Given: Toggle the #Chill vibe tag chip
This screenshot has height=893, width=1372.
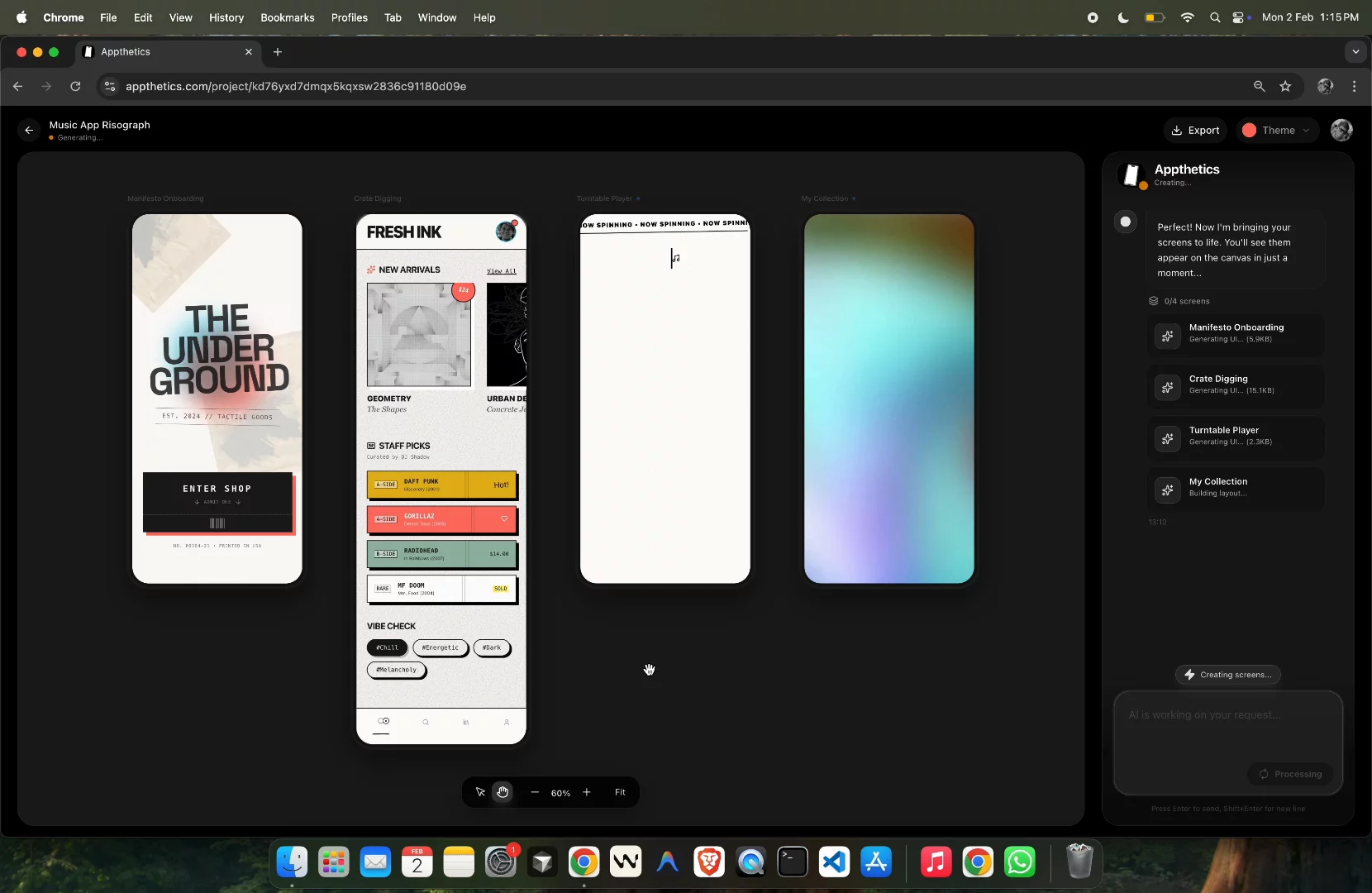Looking at the screenshot, I should coord(386,648).
